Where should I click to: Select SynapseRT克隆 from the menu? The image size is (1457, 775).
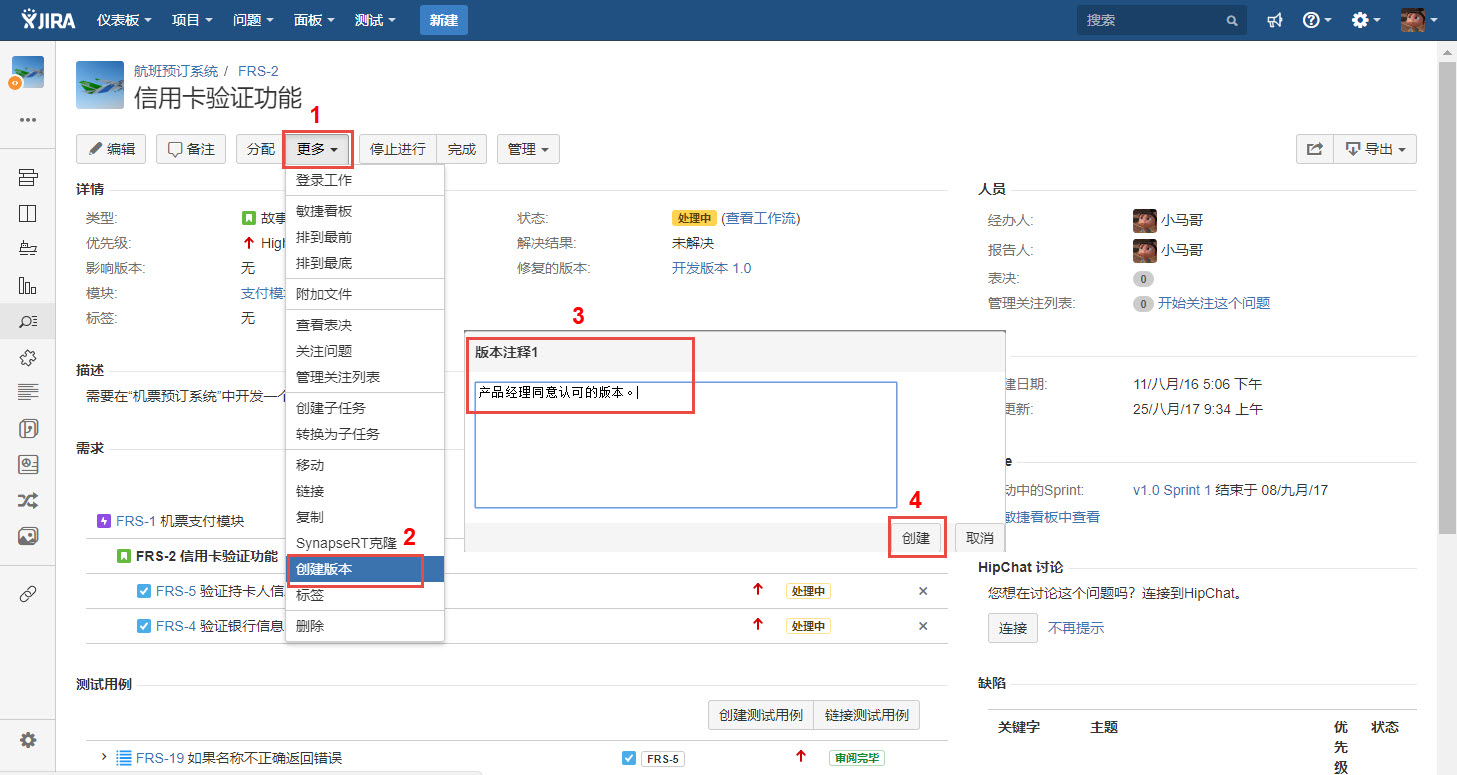pyautogui.click(x=364, y=543)
